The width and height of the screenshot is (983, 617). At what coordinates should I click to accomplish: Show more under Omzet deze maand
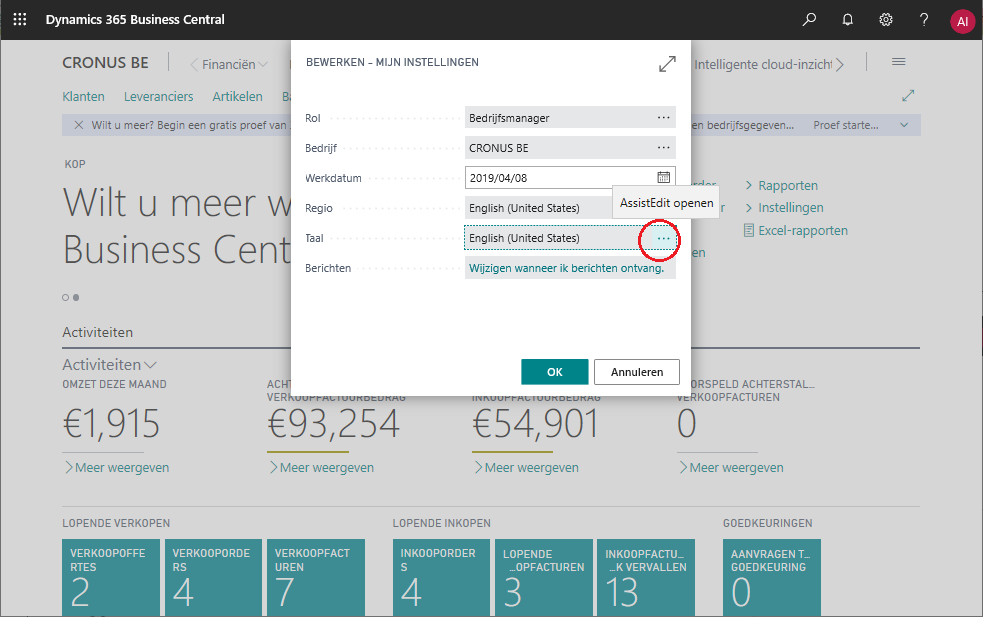pos(117,467)
